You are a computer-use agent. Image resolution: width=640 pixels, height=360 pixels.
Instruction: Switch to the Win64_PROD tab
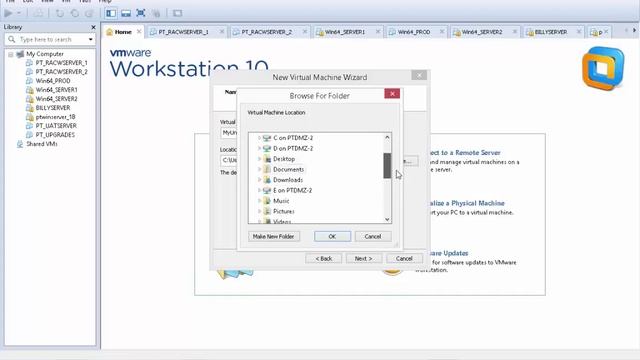point(413,32)
